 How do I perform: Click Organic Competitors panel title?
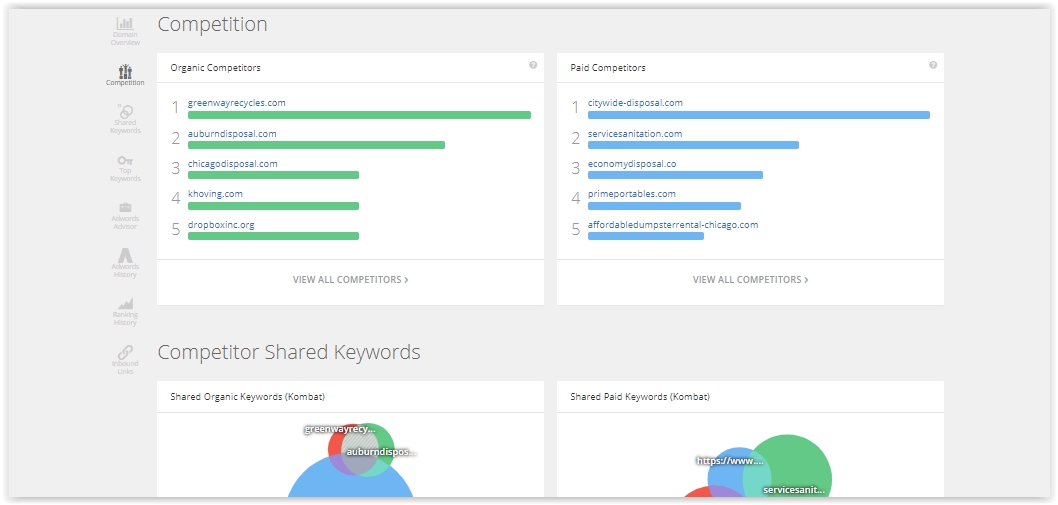(x=215, y=68)
